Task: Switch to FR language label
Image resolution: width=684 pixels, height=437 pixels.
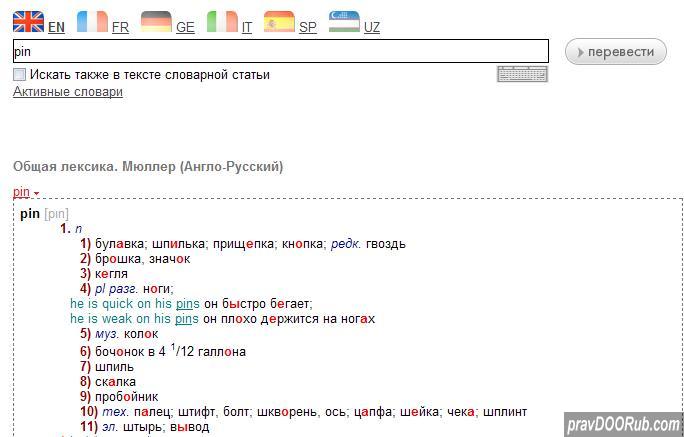Action: 120,28
